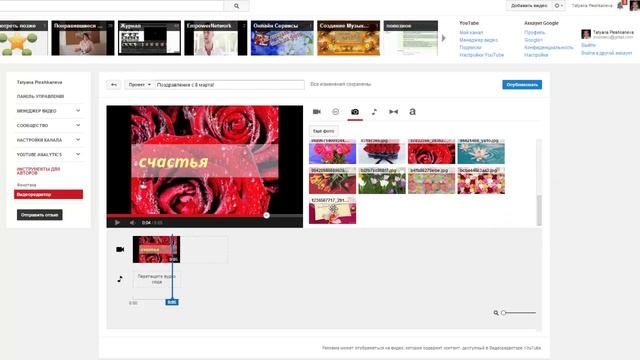Click the Мой канал link
The height and width of the screenshot is (360, 640).
pos(471,32)
